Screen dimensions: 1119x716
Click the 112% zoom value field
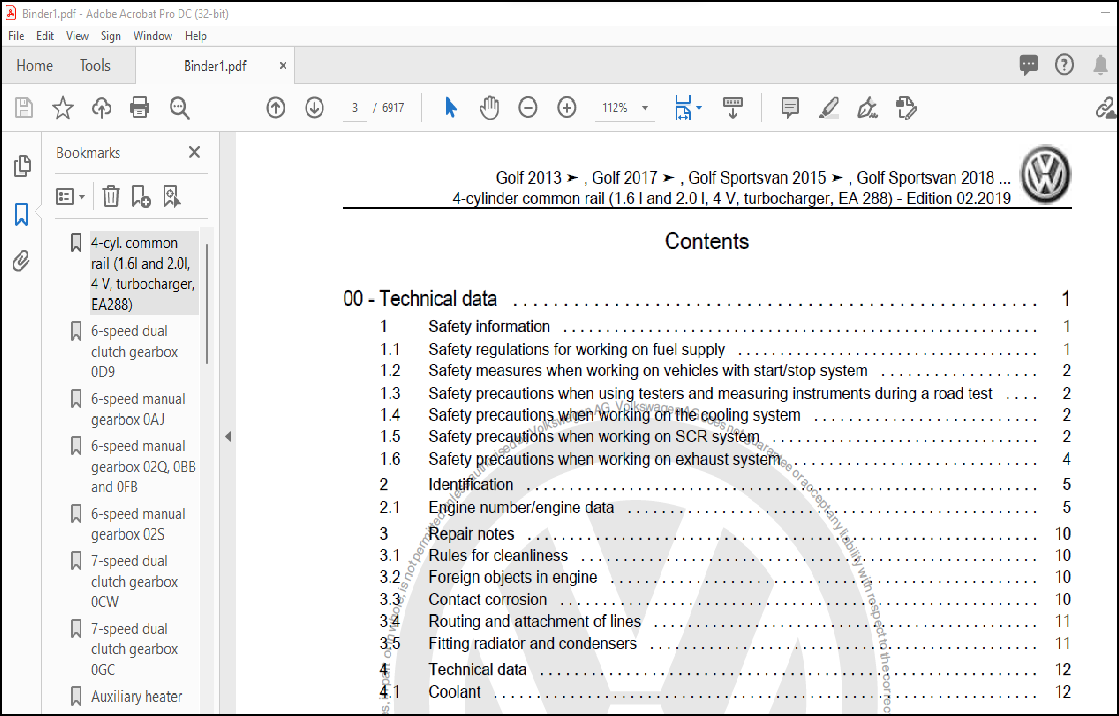click(x=614, y=108)
